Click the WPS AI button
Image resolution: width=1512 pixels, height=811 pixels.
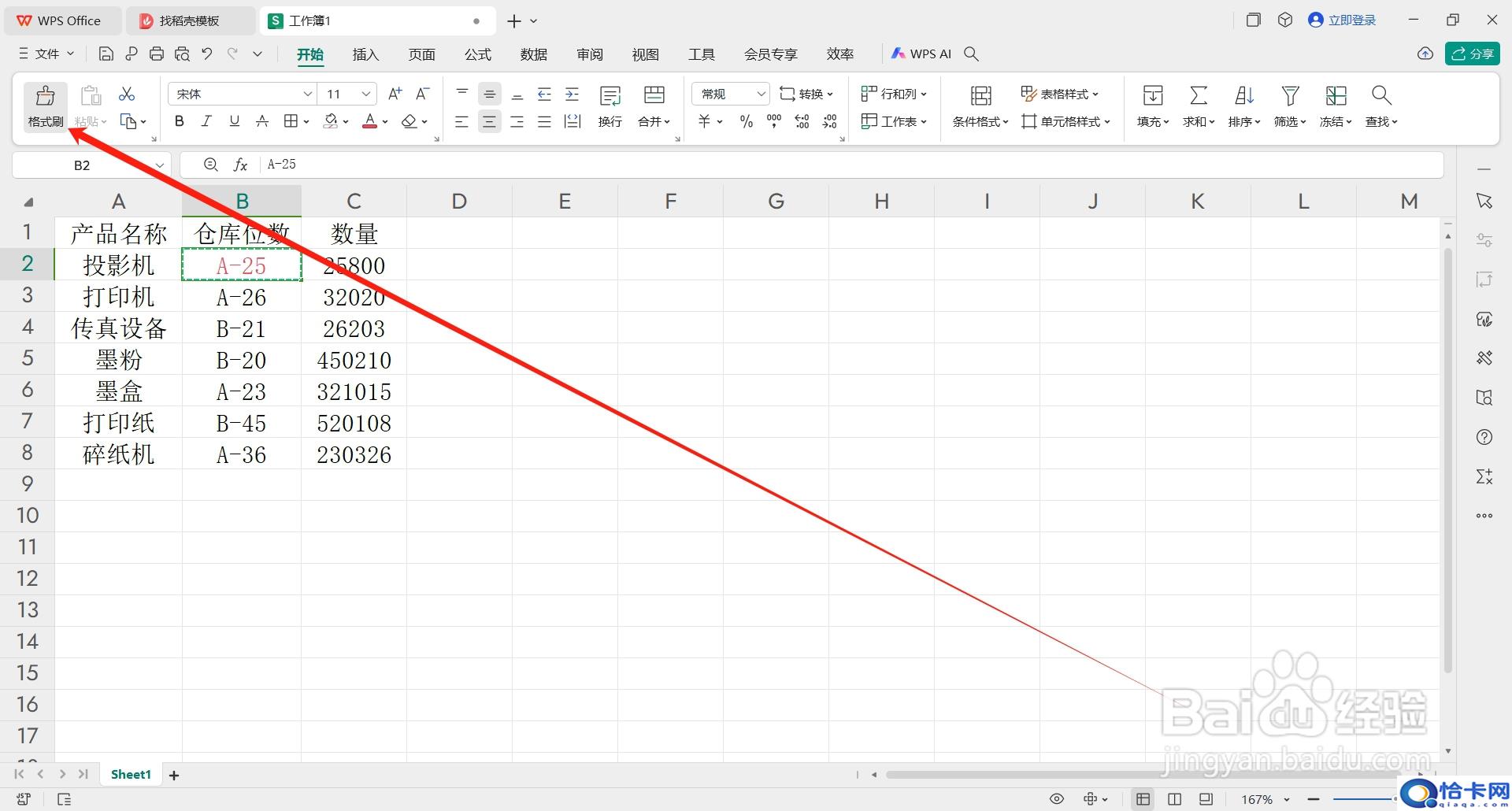click(921, 54)
